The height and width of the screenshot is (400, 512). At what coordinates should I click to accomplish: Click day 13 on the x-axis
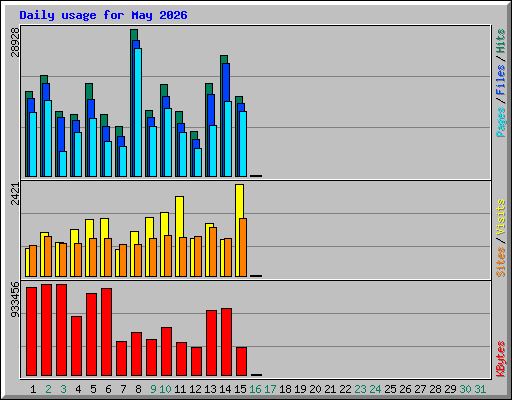(210, 389)
